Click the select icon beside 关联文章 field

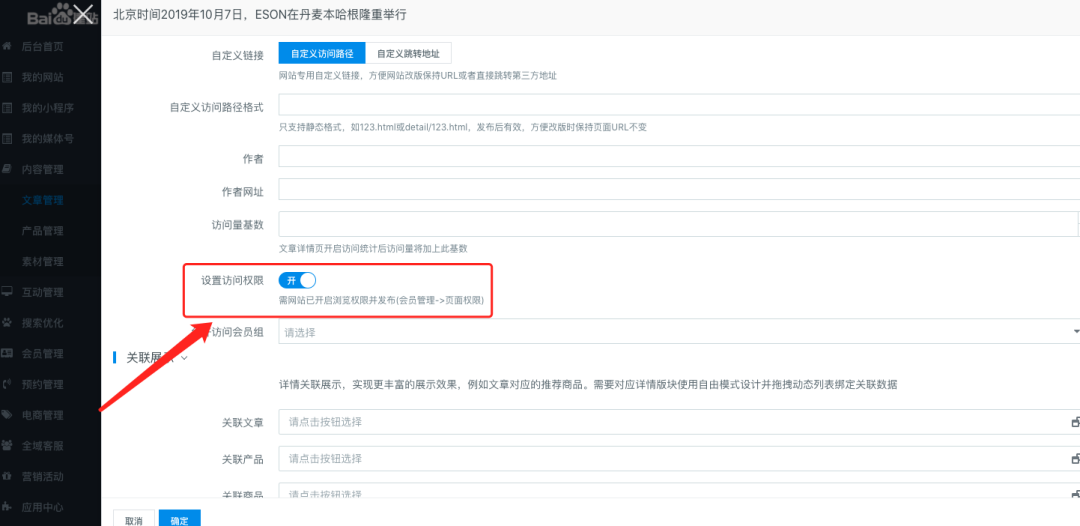(1075, 422)
